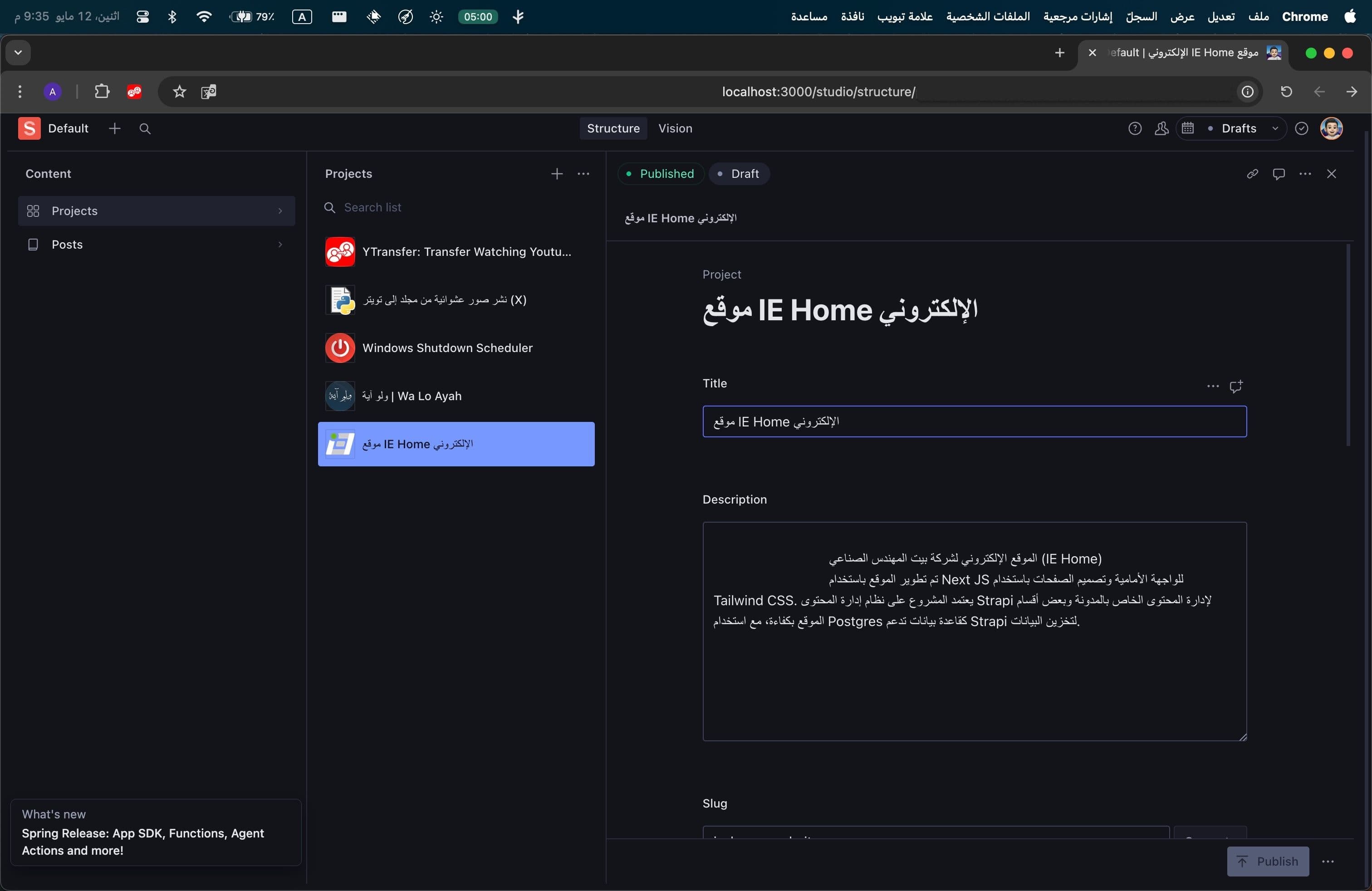Open the comments speech-bubble icon
This screenshot has height=891, width=1372.
pos(1279,174)
